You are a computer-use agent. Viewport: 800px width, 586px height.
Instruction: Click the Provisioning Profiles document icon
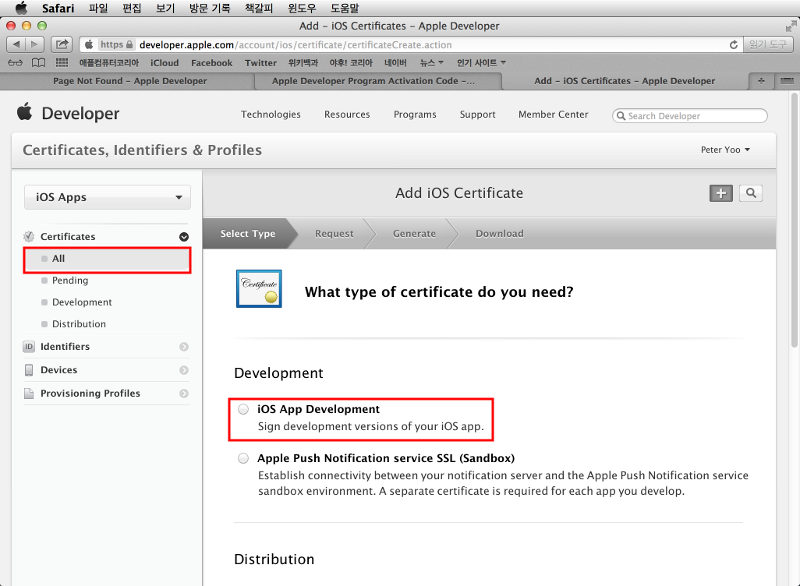point(29,393)
